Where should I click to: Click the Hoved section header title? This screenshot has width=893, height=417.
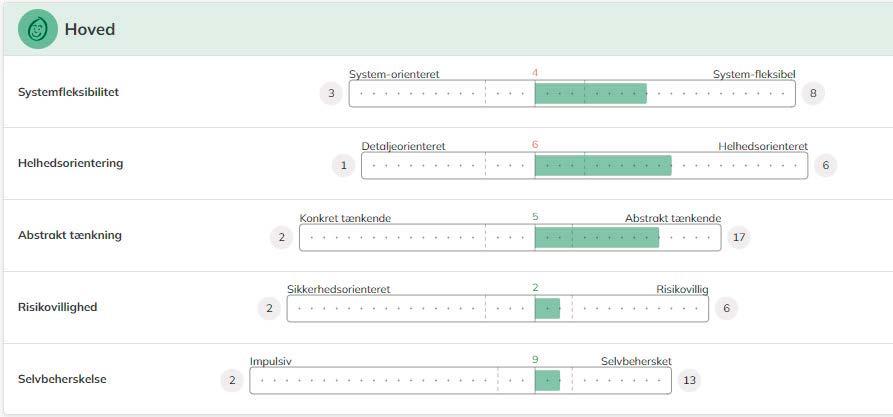click(x=90, y=29)
